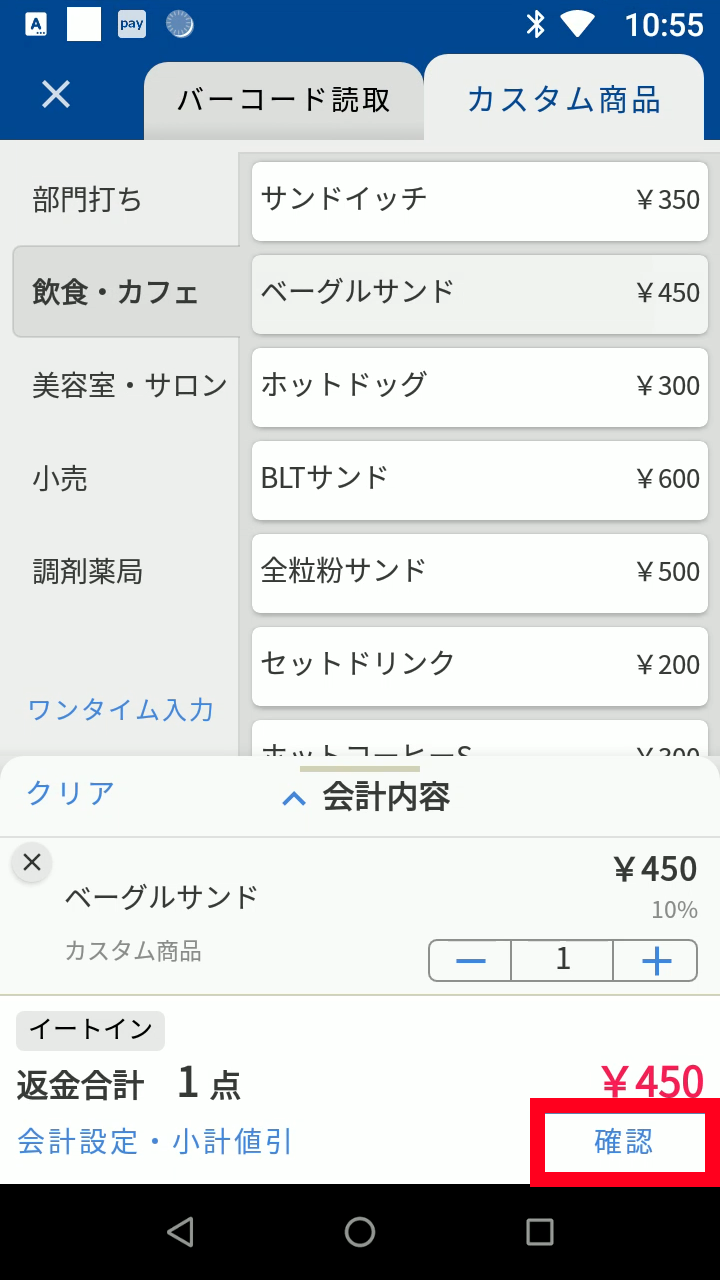This screenshot has height=1280, width=720.
Task: Open the Android recent apps square
Action: coord(540,1232)
